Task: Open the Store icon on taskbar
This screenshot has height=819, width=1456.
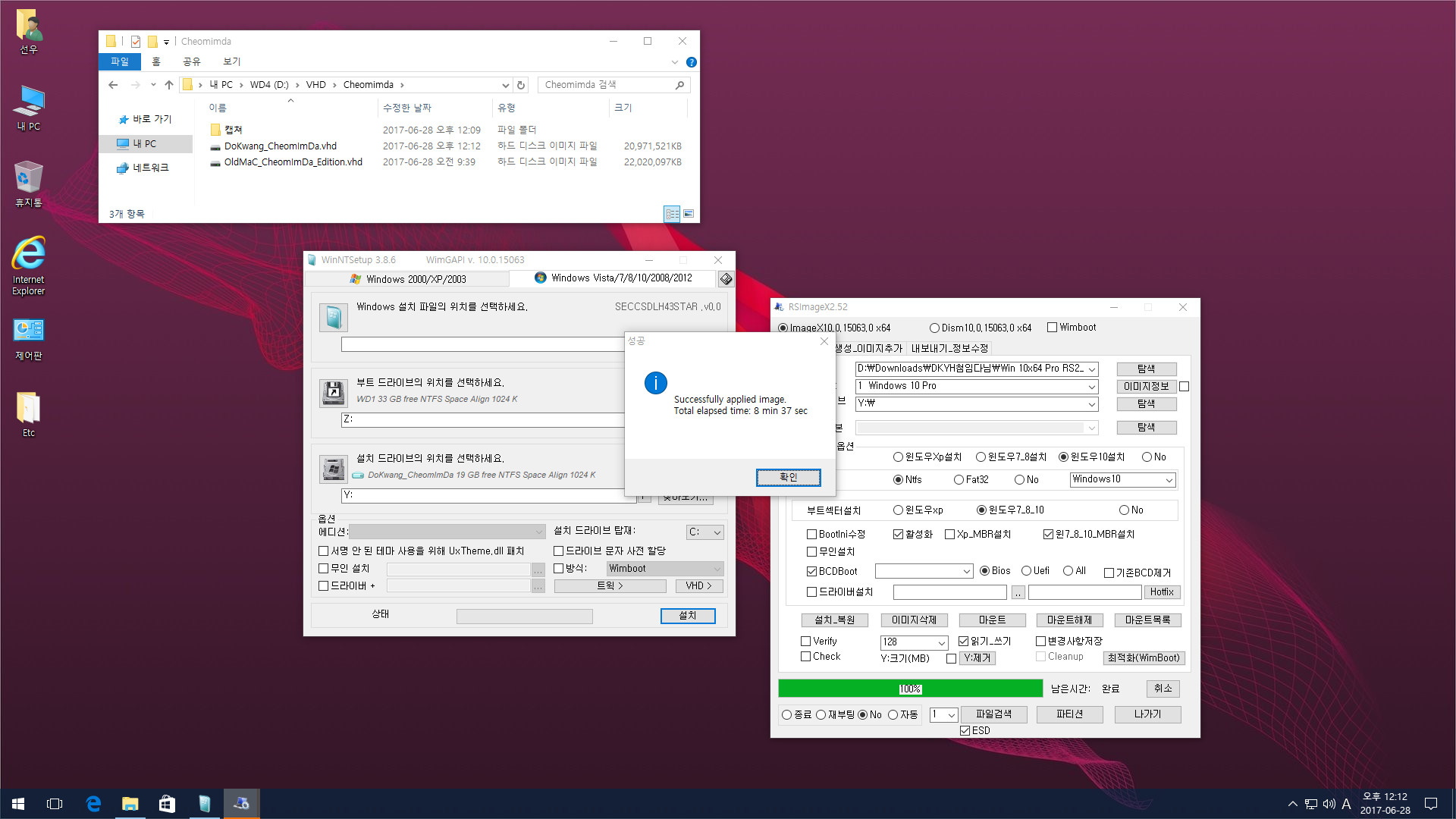Action: [x=167, y=804]
